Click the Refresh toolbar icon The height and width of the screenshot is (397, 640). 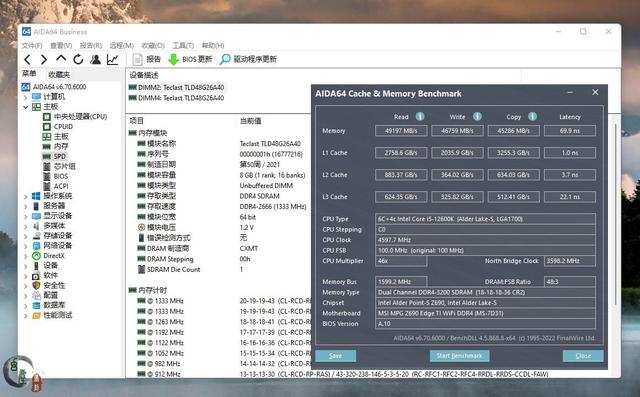[x=78, y=60]
